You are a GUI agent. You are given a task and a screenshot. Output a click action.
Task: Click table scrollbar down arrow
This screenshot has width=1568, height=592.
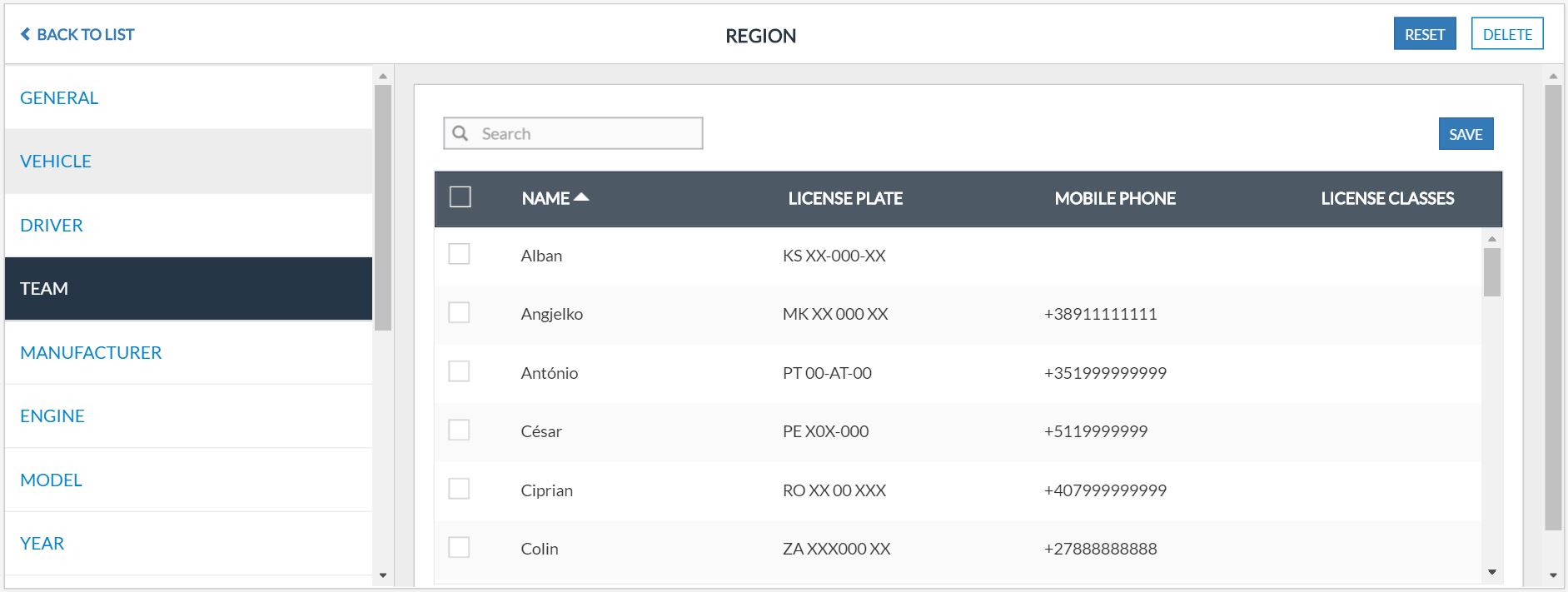point(1491,572)
